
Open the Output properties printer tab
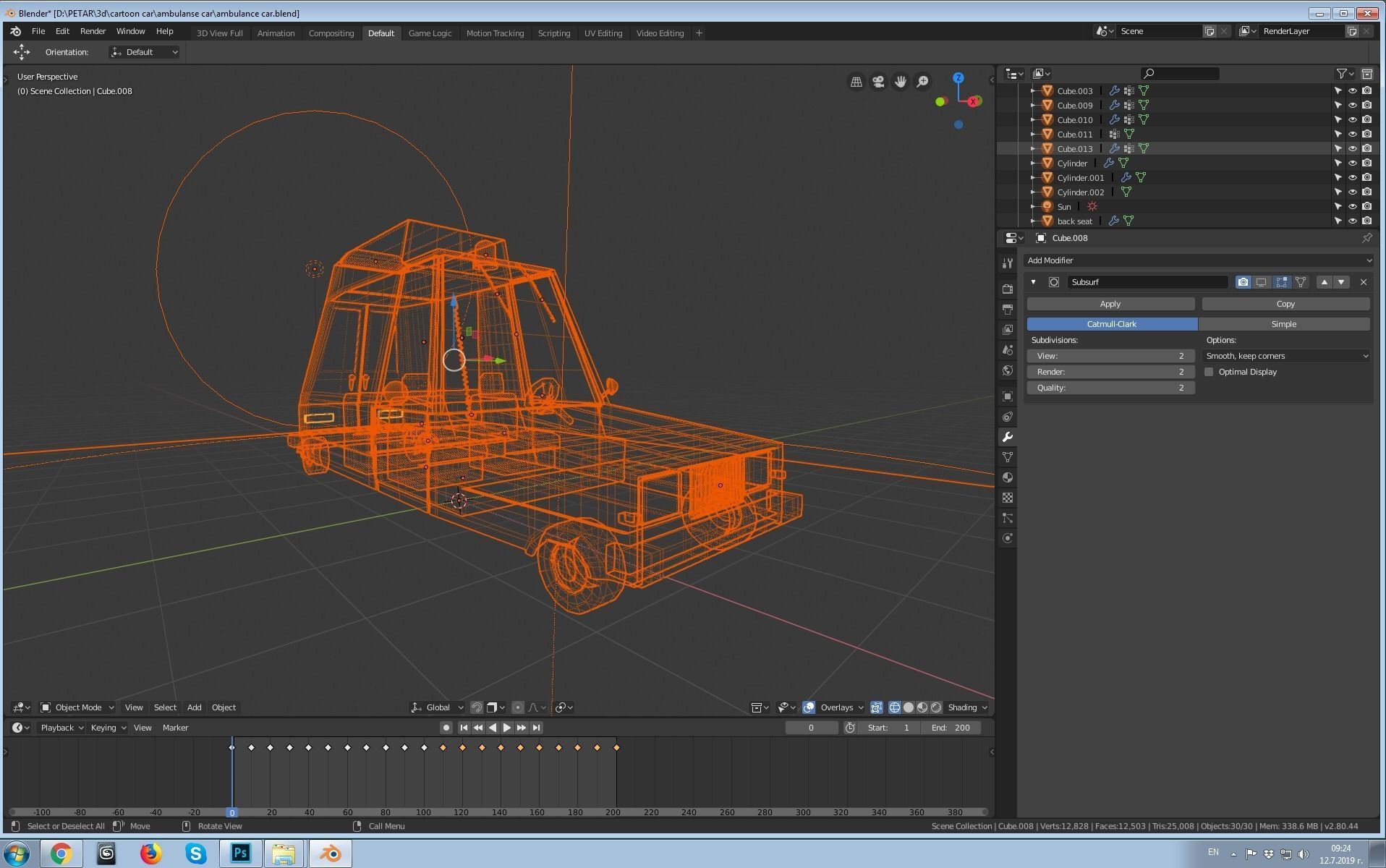(1007, 310)
